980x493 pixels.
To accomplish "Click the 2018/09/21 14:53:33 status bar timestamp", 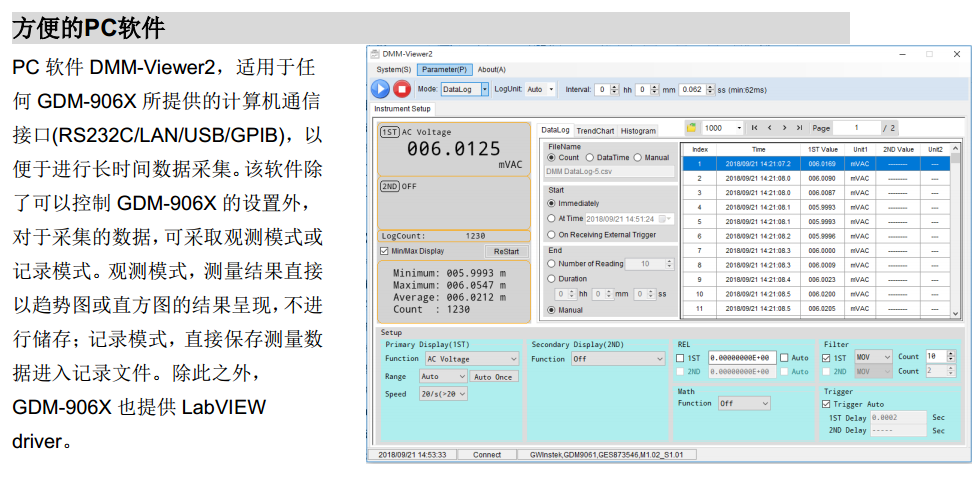I will coord(412,455).
